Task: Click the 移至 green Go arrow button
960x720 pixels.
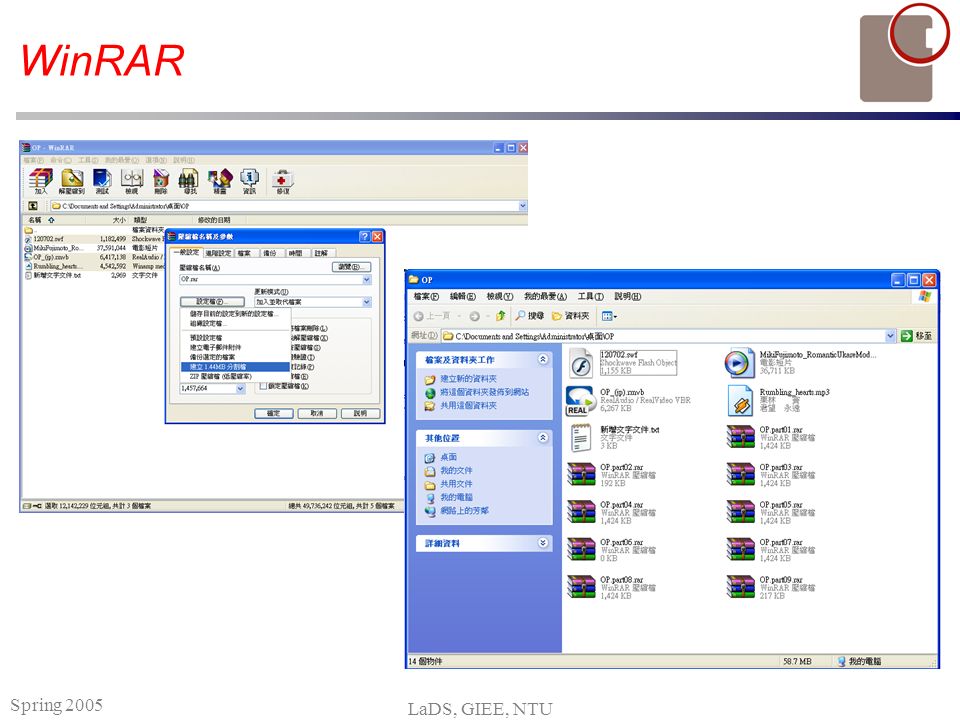Action: [x=907, y=336]
